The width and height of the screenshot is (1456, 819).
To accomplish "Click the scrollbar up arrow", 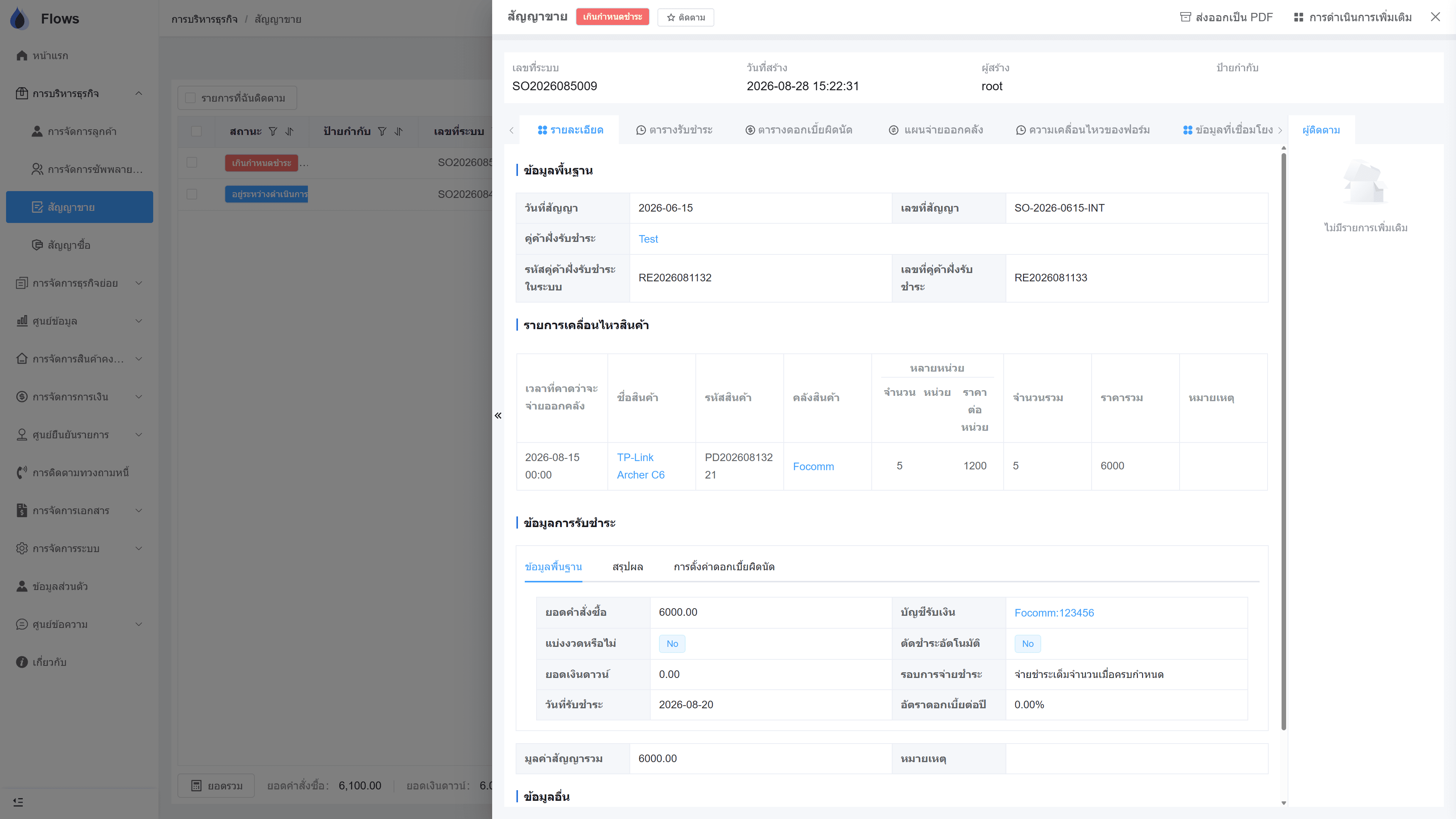I will tap(1283, 148).
